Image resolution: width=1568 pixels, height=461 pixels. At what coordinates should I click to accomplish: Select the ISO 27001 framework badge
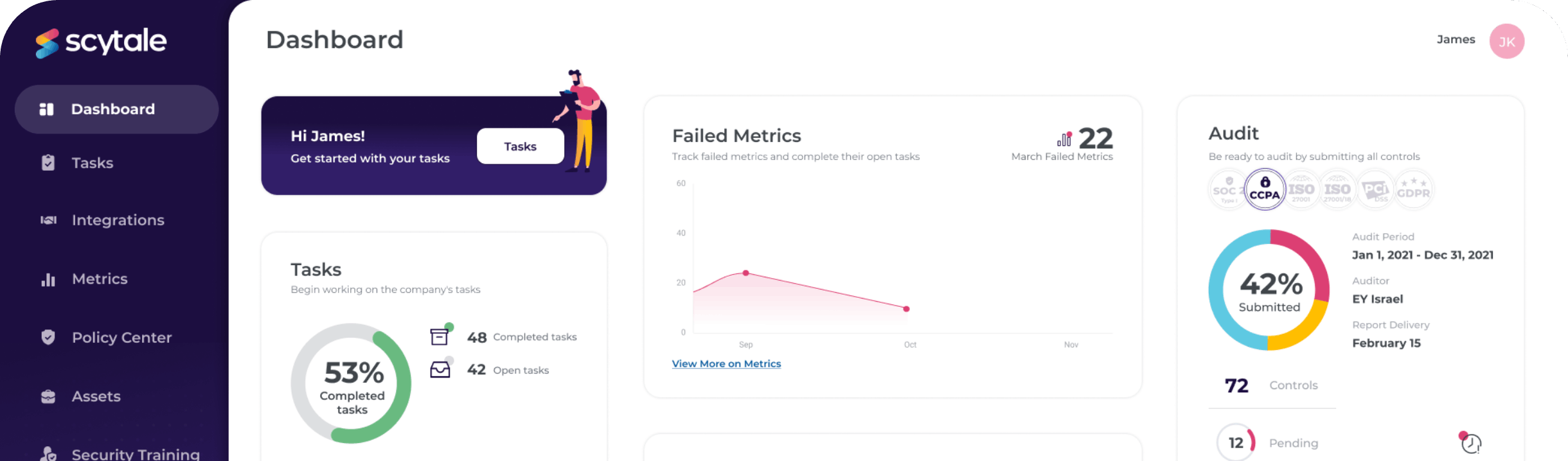[x=1301, y=190]
